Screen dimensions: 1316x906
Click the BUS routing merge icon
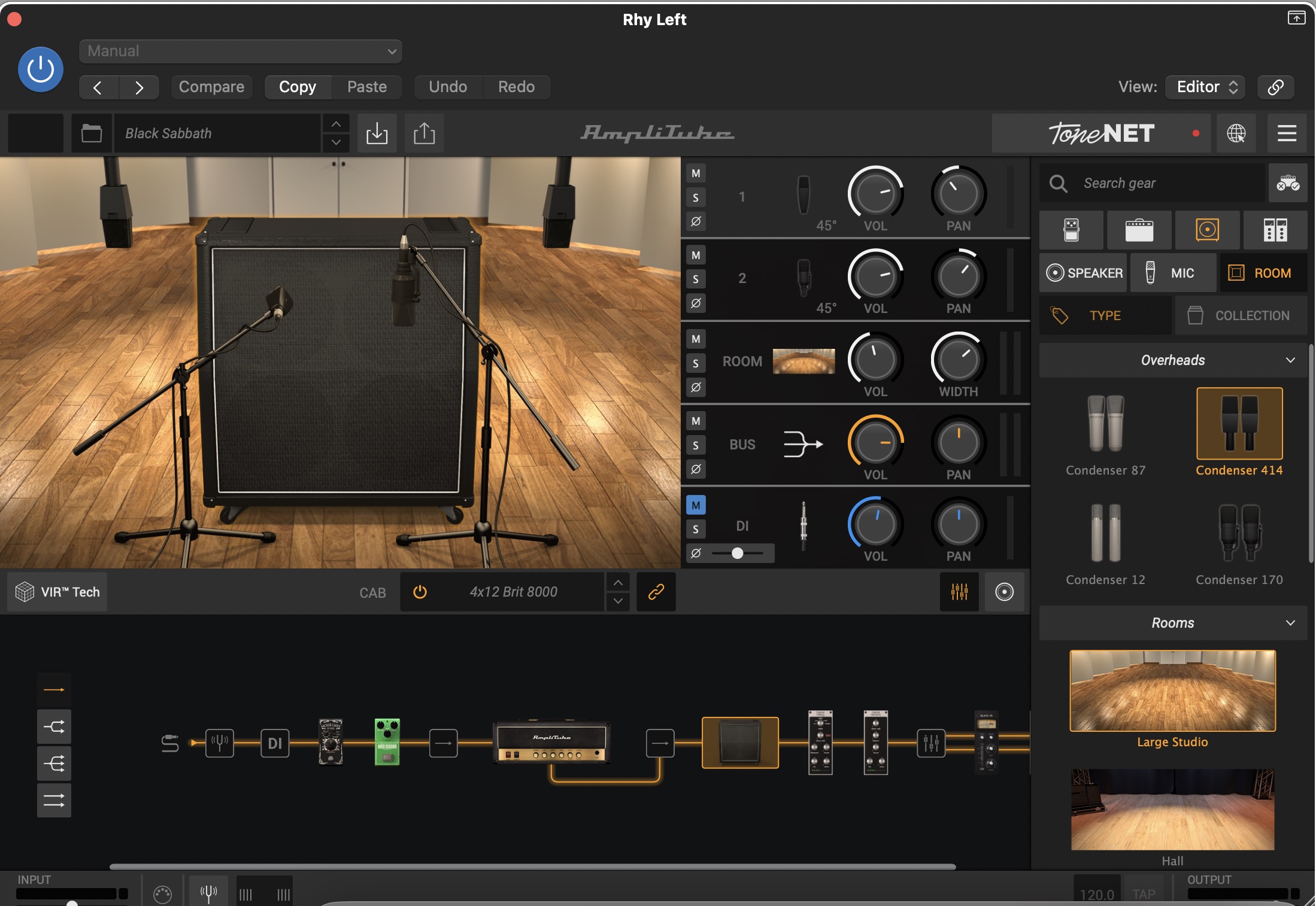point(803,445)
